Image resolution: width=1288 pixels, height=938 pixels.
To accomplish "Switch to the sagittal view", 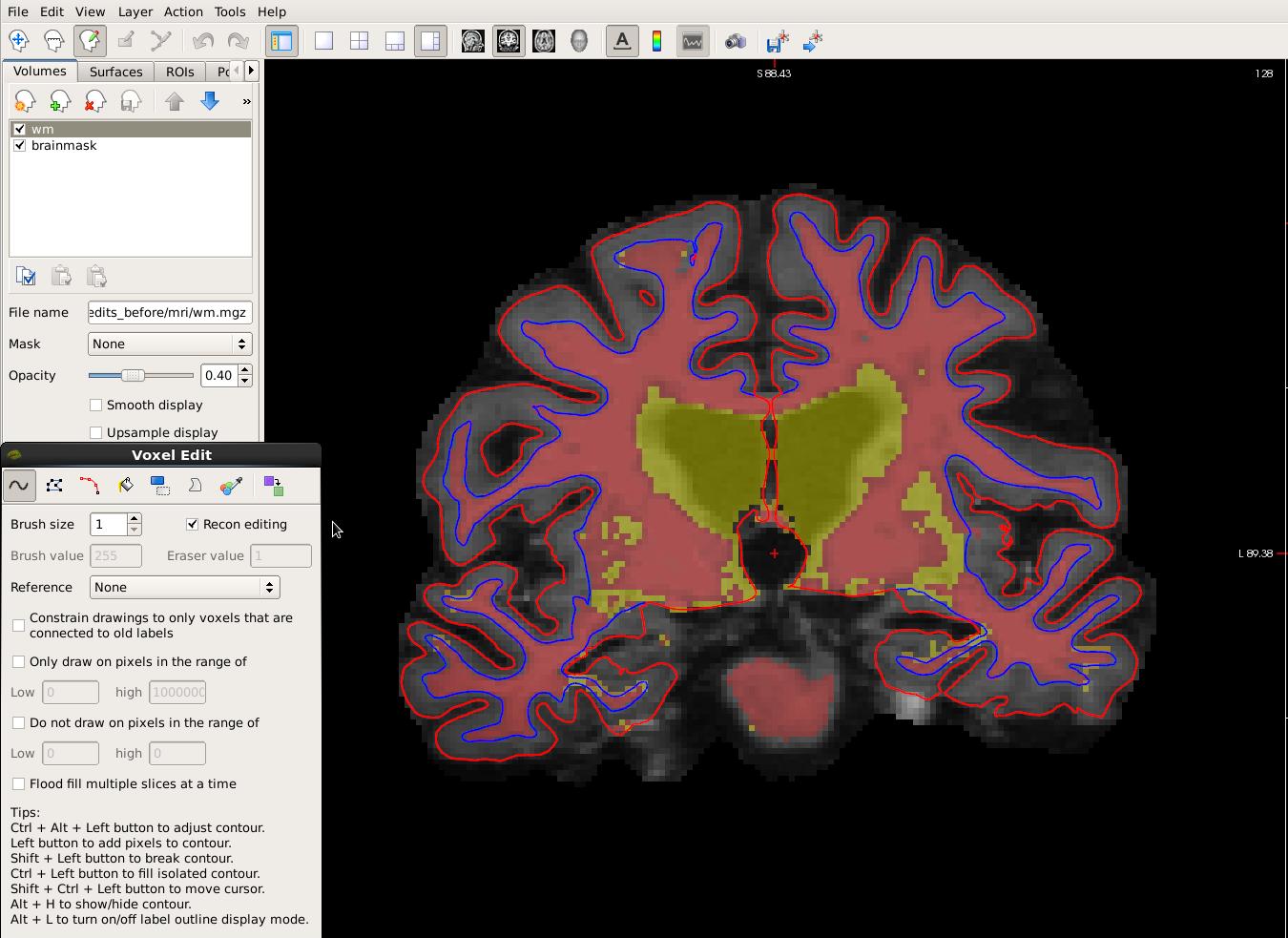I will coord(472,41).
